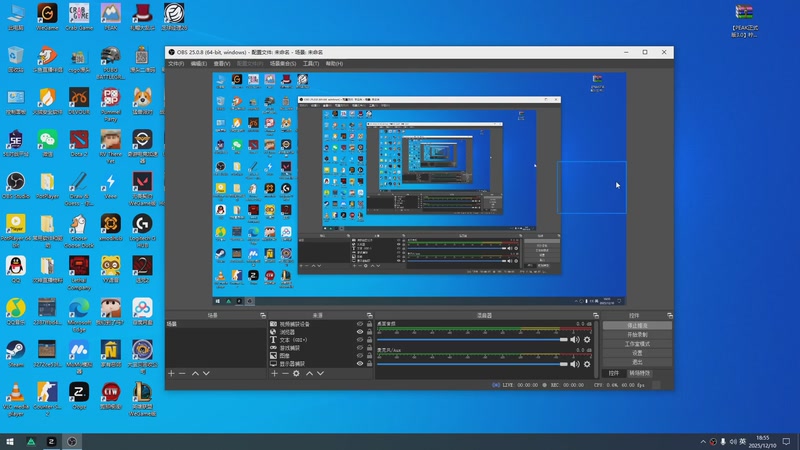Lock the Text (GDI+) source
The height and width of the screenshot is (450, 800).
coord(369,340)
